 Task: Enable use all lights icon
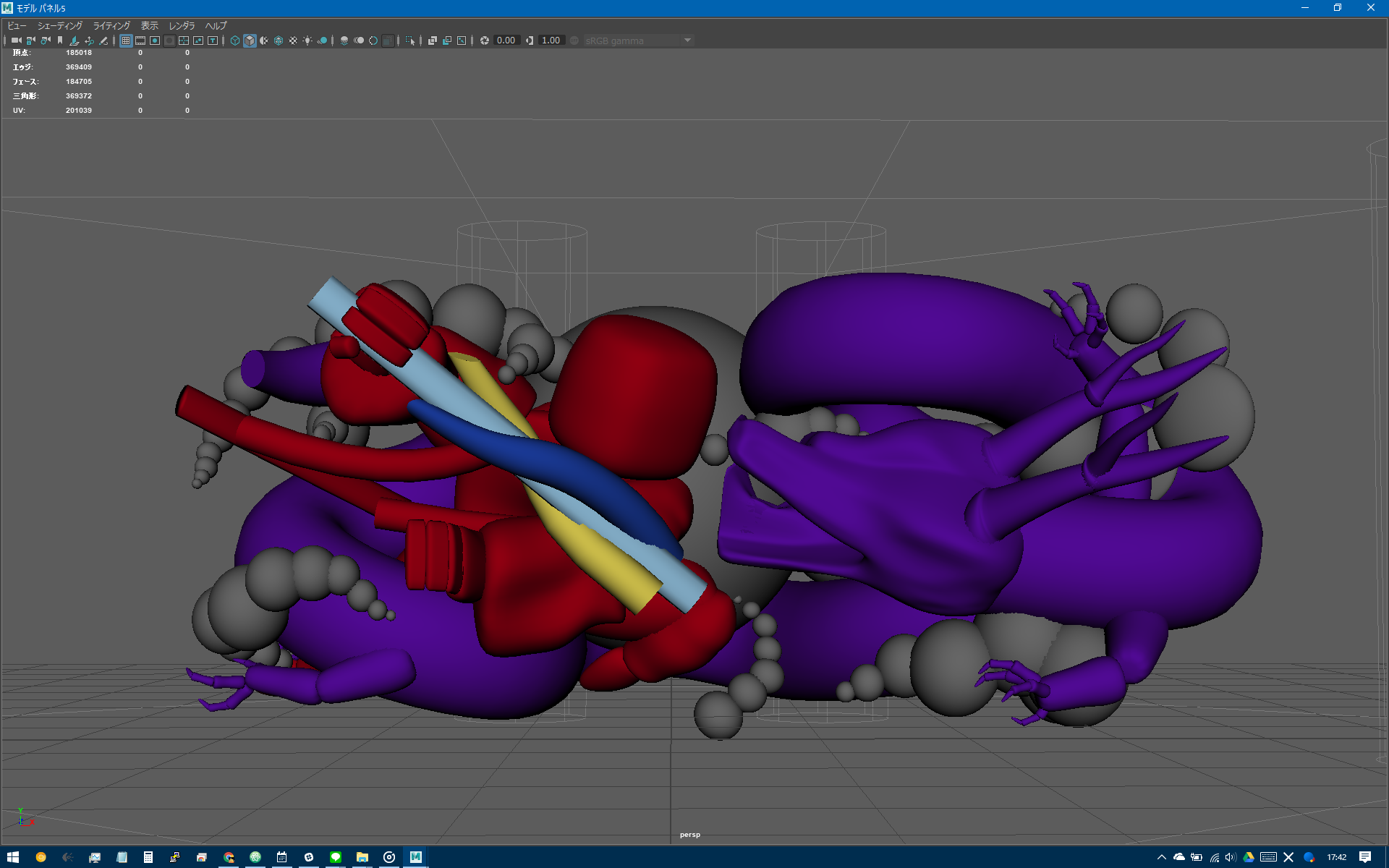pyautogui.click(x=307, y=41)
